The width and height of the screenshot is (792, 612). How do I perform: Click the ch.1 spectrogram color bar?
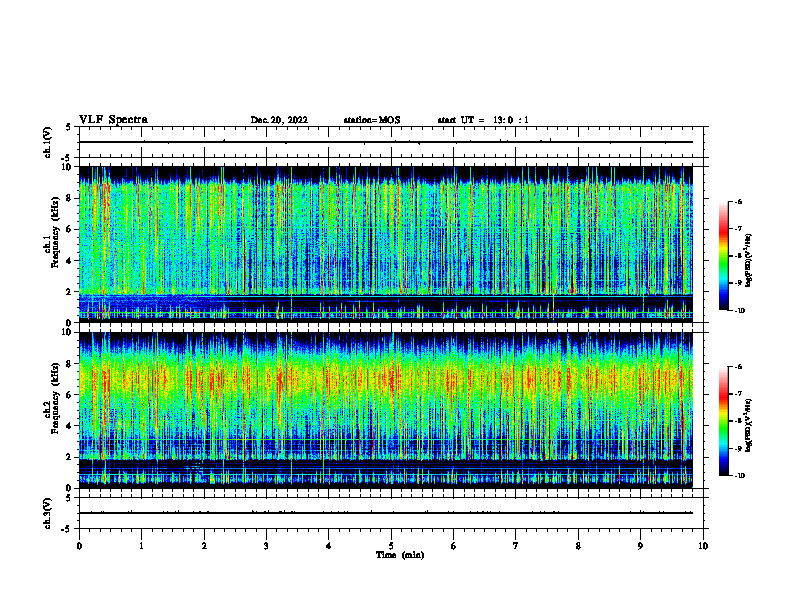[724, 256]
